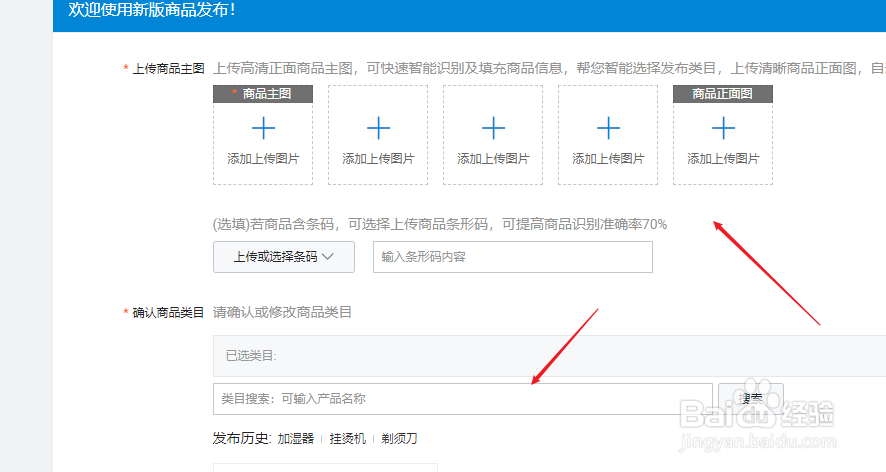The width and height of the screenshot is (886, 472).
Task: Click the 上传商品主图 field label
Action: pyautogui.click(x=168, y=69)
